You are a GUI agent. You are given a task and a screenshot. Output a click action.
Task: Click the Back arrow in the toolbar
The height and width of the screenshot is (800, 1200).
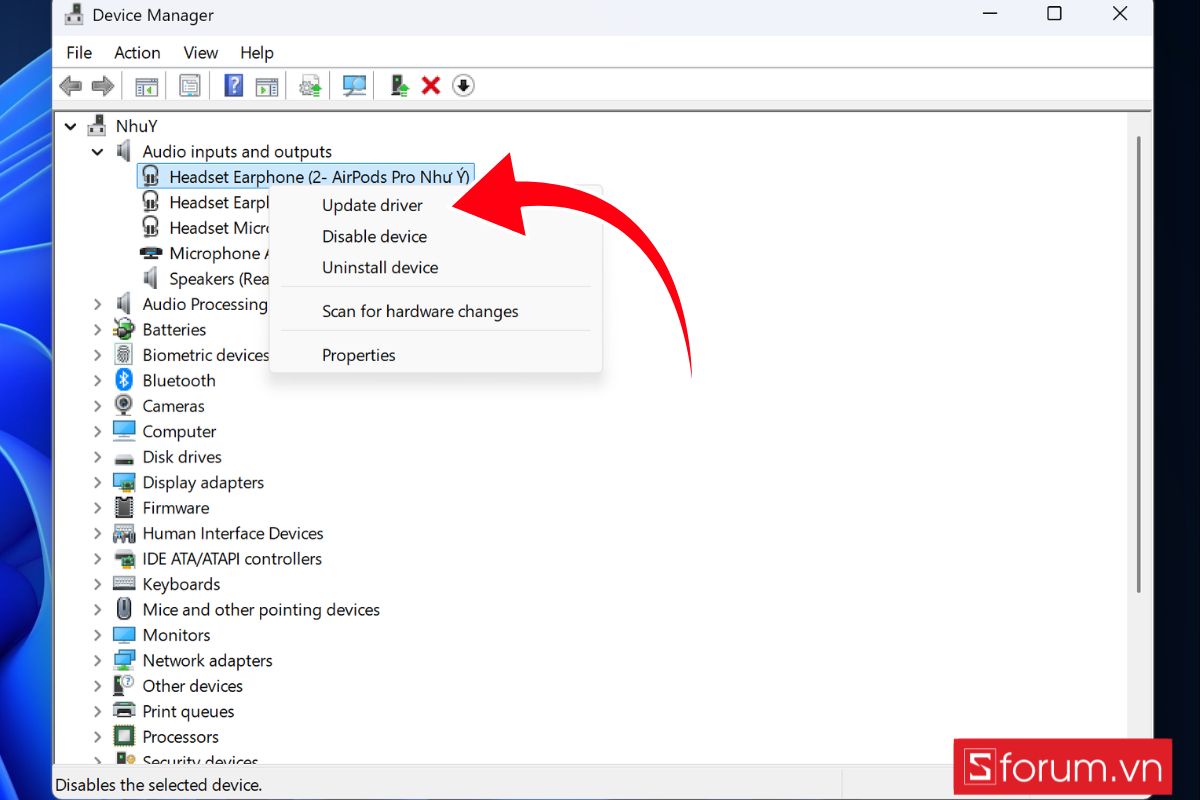point(71,86)
